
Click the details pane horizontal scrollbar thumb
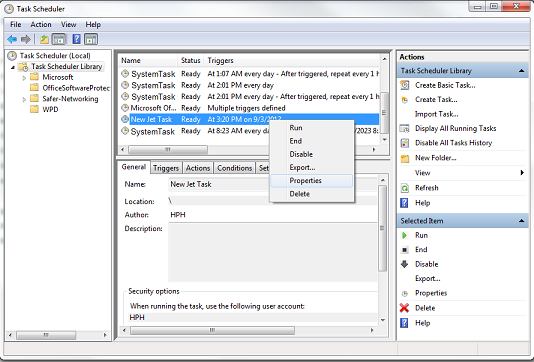tap(213, 330)
